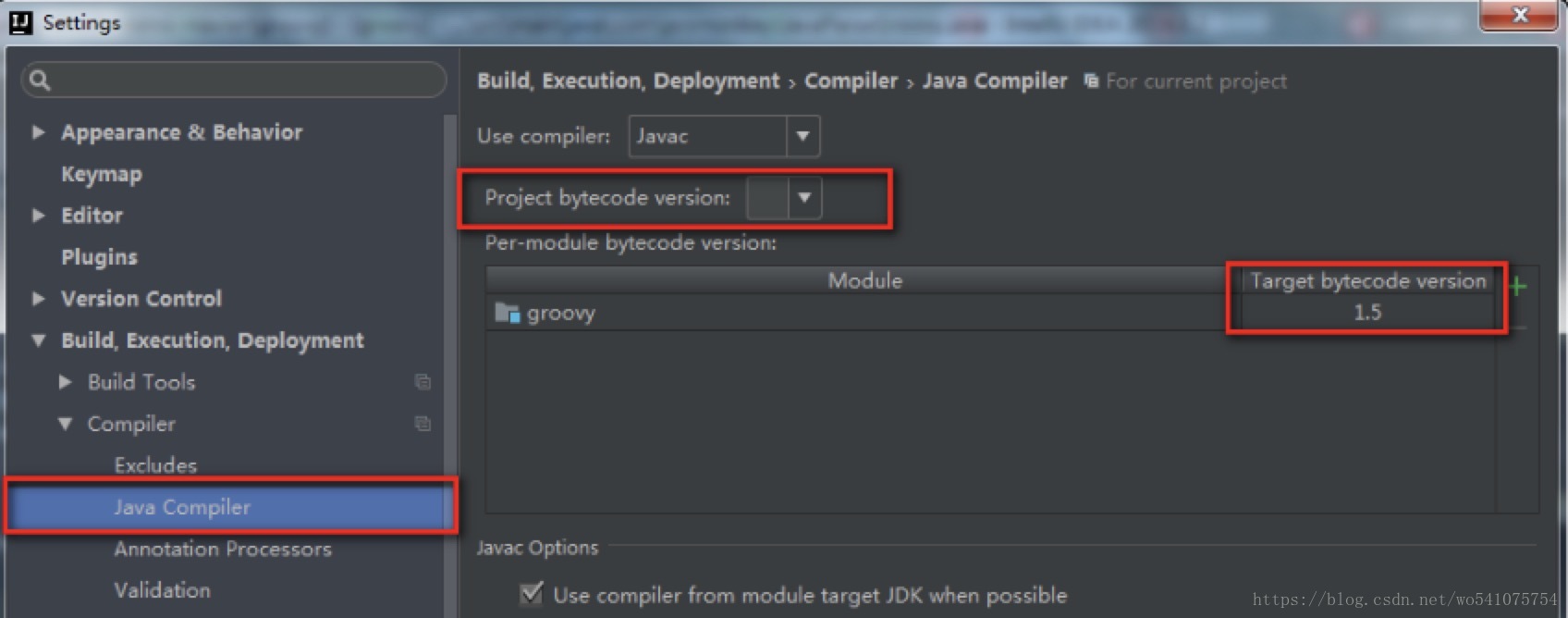This screenshot has height=618, width=1568.
Task: Click the project-scope icon beside Compiler
Action: pos(423,423)
